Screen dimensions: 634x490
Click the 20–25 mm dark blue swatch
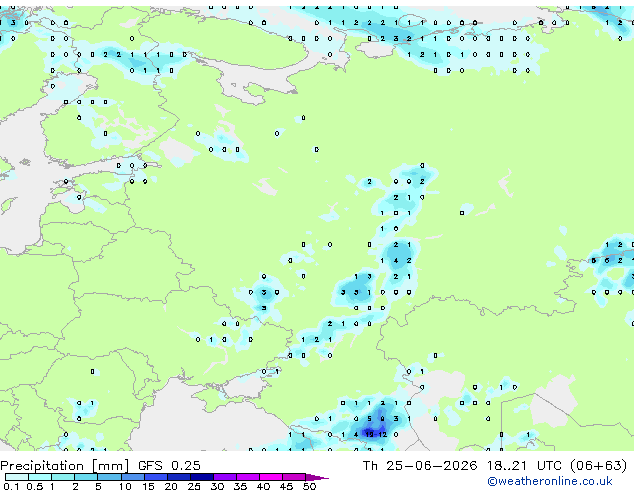(179, 477)
